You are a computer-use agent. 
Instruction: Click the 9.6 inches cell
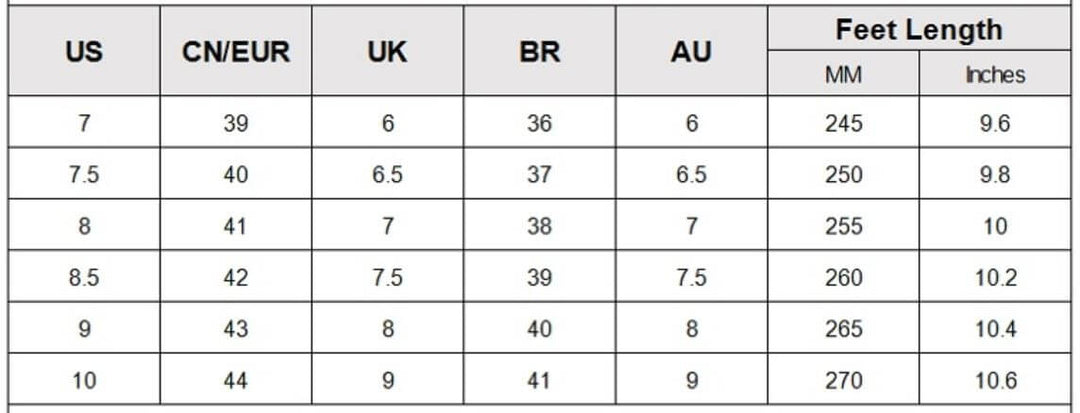tap(995, 124)
